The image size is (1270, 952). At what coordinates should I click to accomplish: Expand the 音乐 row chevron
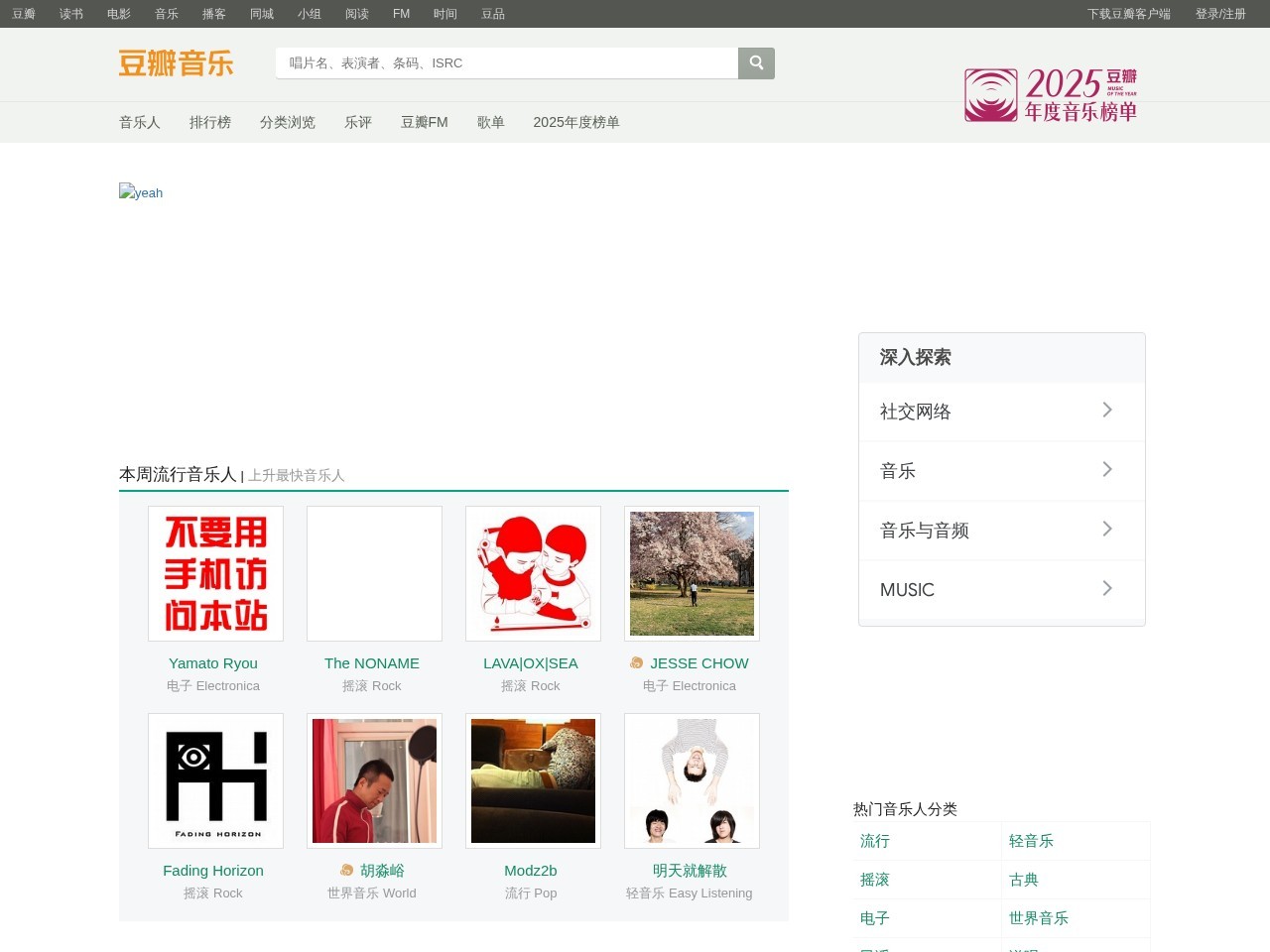[1107, 470]
